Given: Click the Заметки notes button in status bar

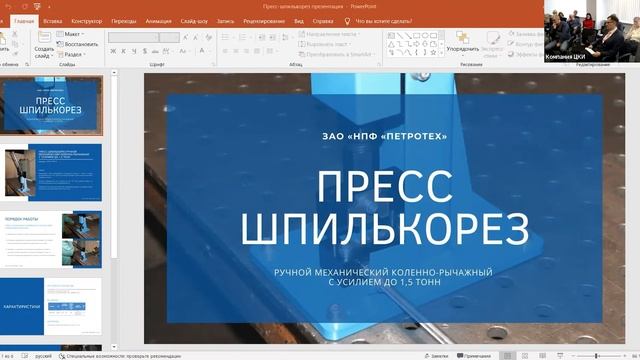Looking at the screenshot, I should [x=436, y=356].
